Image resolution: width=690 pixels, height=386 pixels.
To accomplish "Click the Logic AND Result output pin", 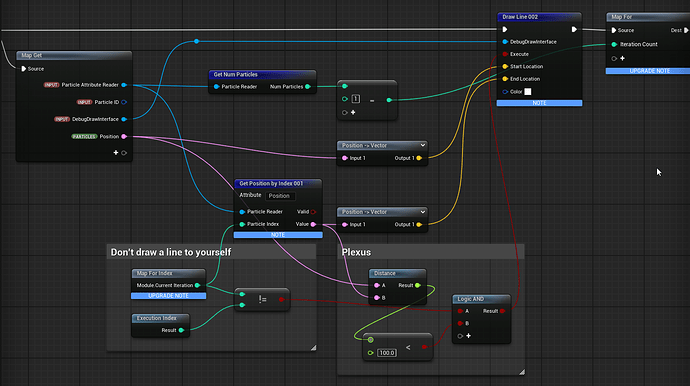I will 502,311.
